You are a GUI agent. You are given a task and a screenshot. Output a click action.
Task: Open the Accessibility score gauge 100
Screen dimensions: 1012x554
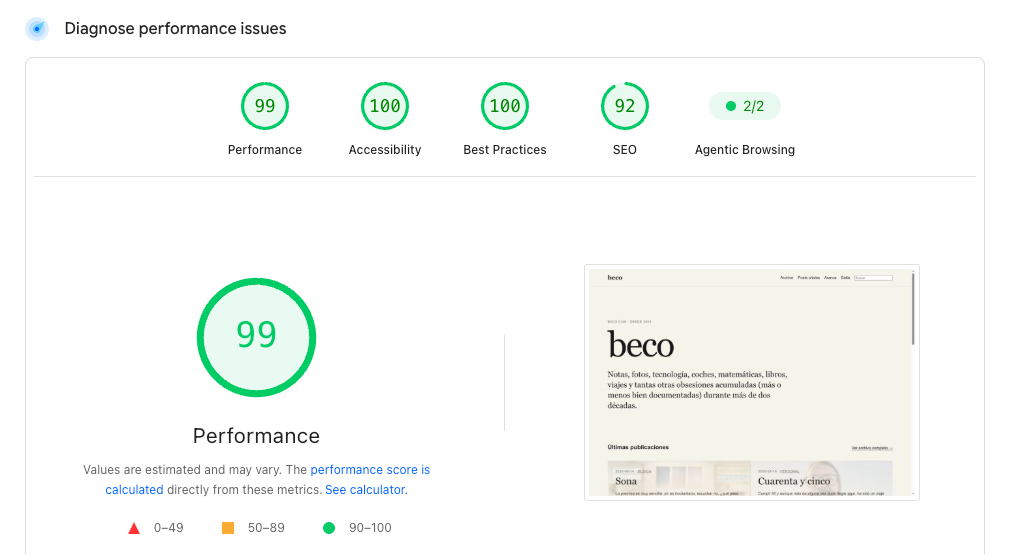[385, 106]
